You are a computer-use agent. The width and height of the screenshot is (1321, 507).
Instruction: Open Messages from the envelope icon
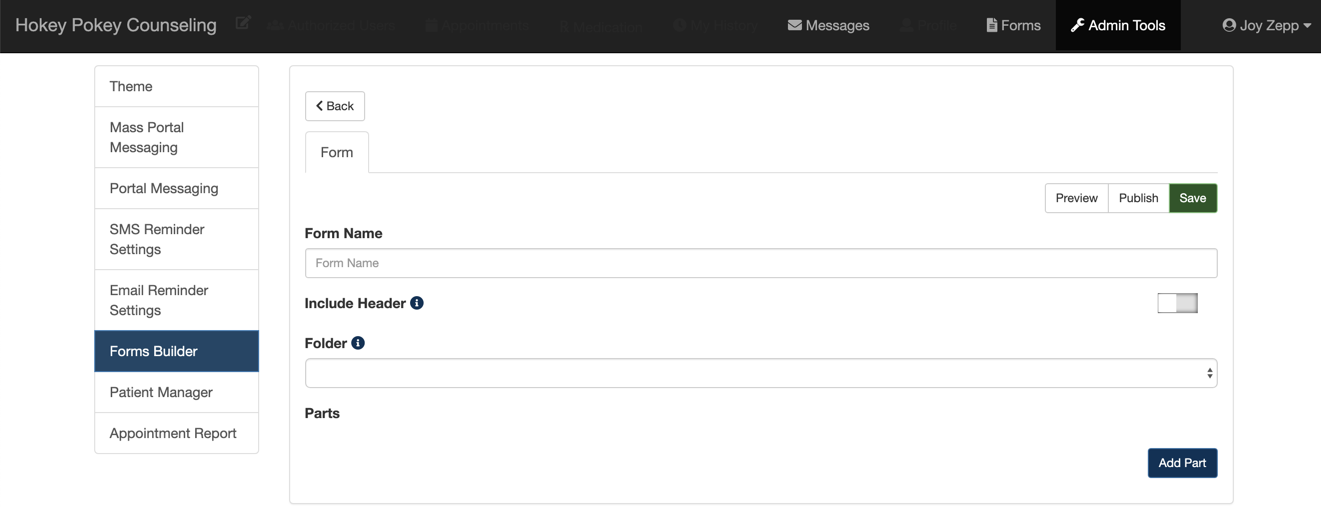[795, 25]
